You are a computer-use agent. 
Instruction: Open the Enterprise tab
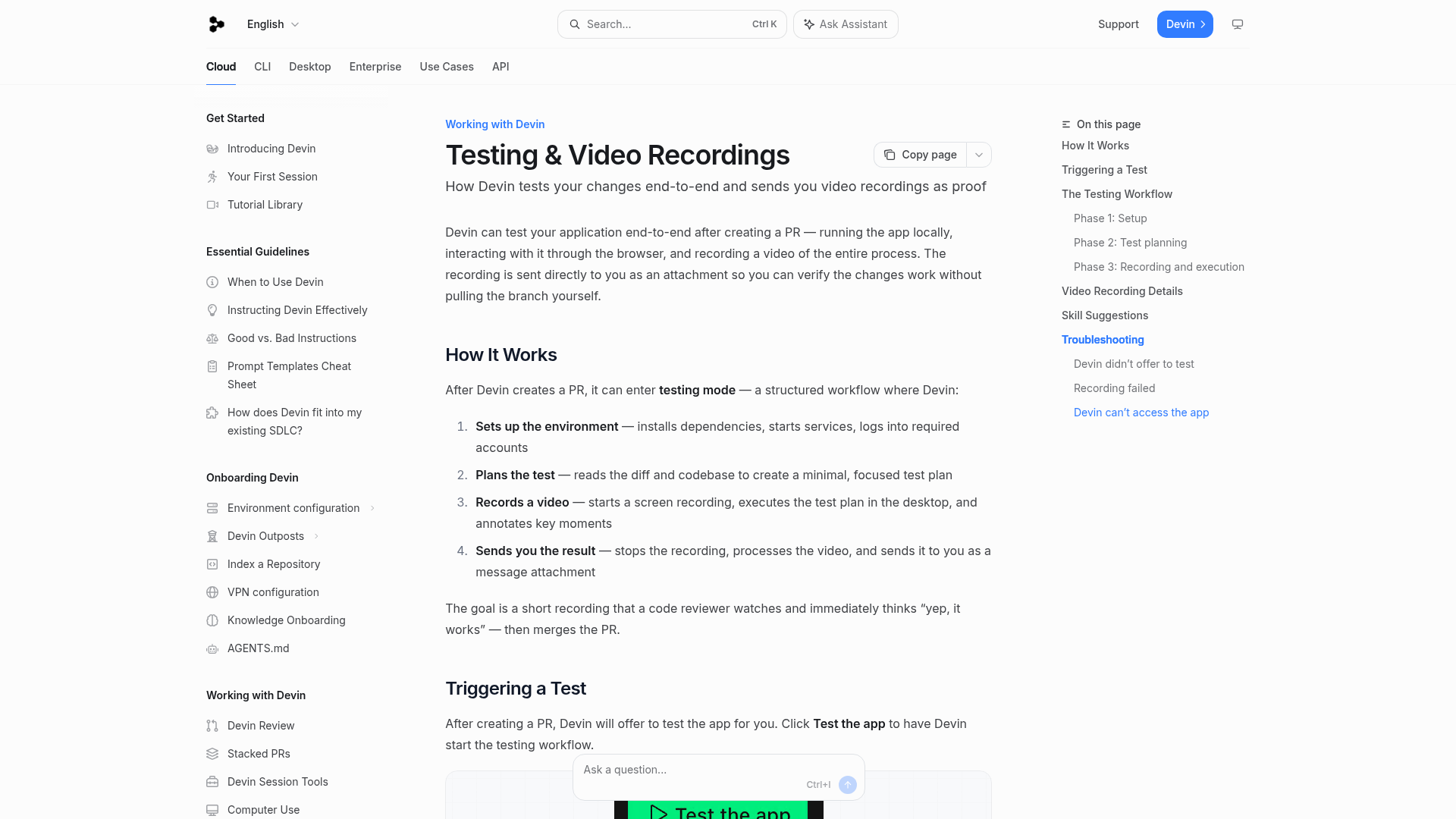tap(375, 67)
